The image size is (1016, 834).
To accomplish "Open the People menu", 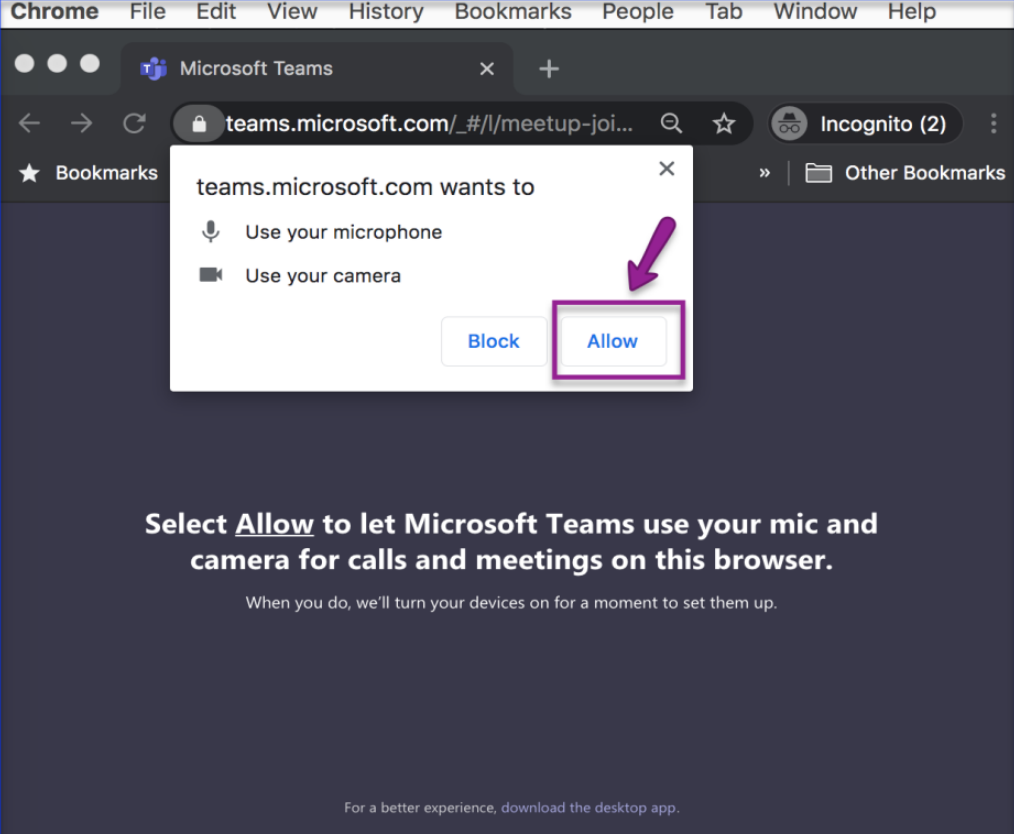I will tap(638, 11).
